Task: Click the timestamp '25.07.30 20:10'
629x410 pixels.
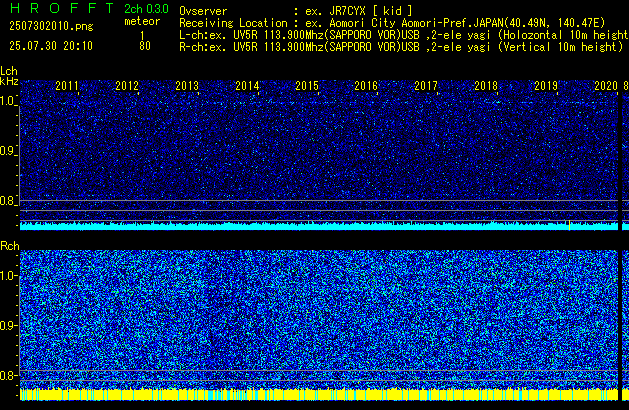Action: pyautogui.click(x=51, y=46)
